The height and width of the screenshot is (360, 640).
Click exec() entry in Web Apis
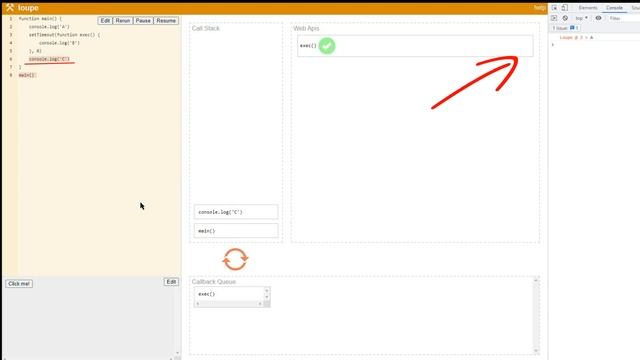pyautogui.click(x=415, y=46)
